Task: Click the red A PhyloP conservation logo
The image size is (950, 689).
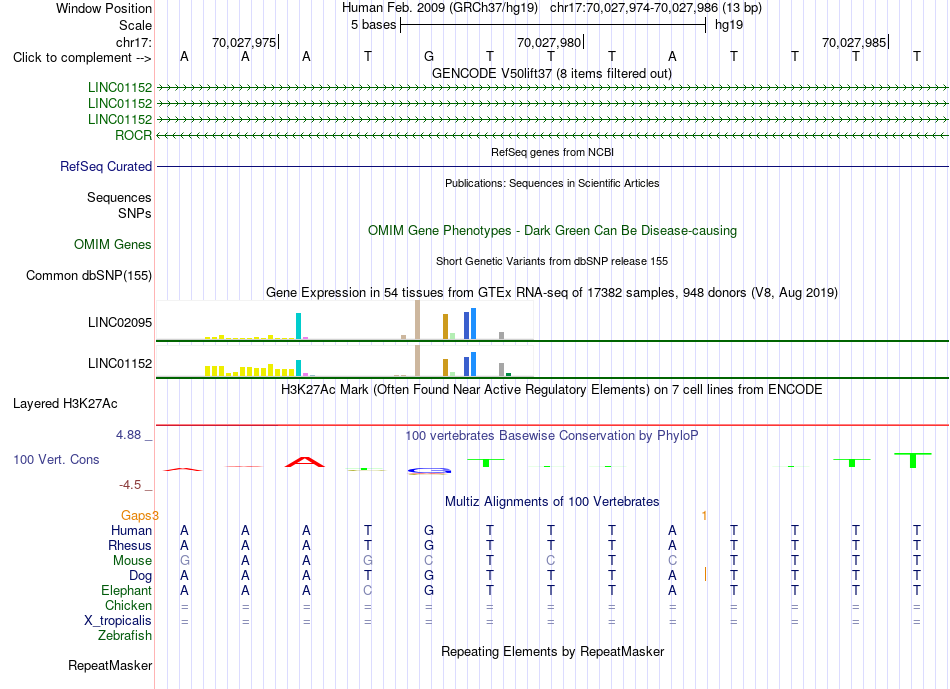Action: (x=305, y=462)
